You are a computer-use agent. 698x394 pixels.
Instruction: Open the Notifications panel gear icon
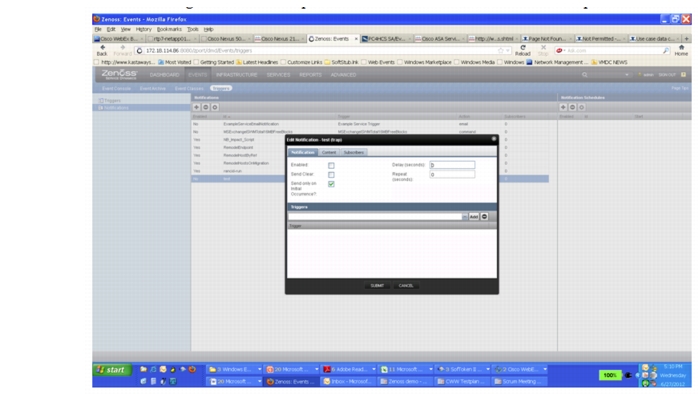215,107
